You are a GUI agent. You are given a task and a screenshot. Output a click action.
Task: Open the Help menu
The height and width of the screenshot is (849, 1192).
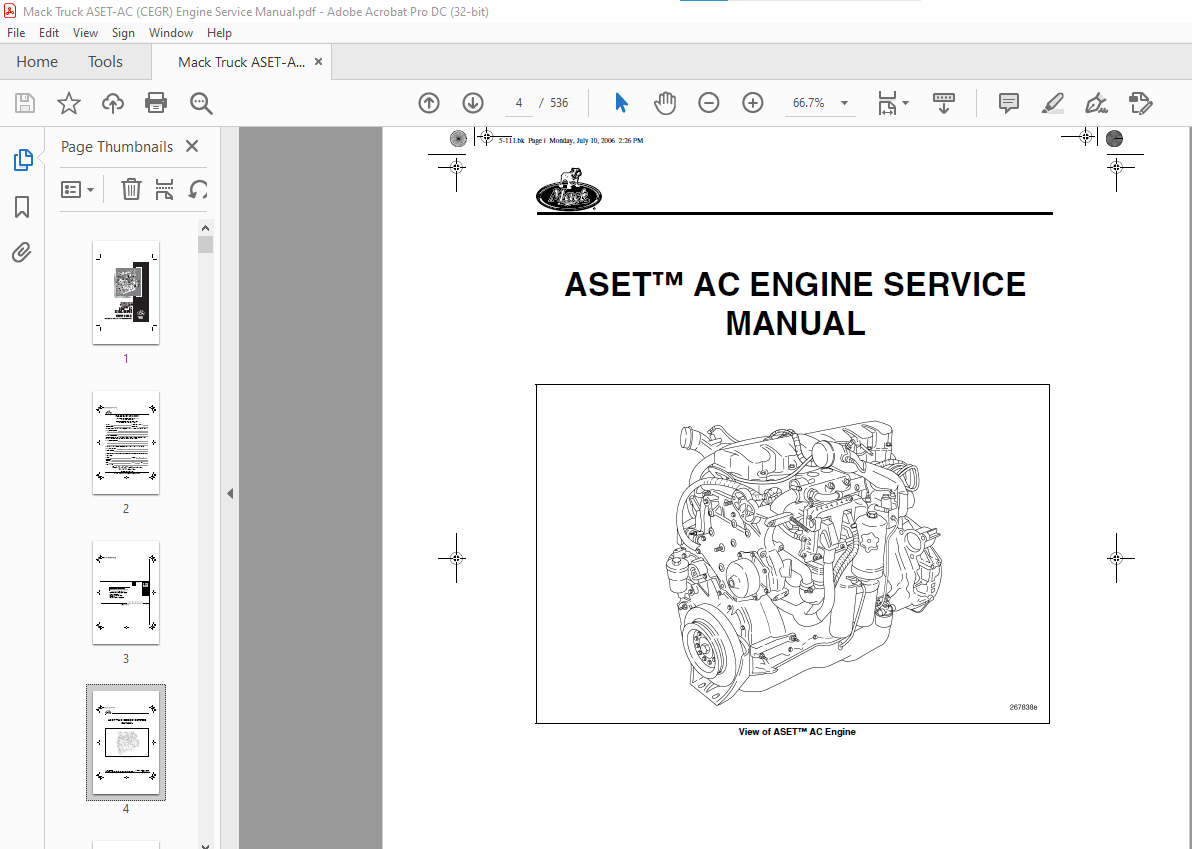tap(219, 33)
